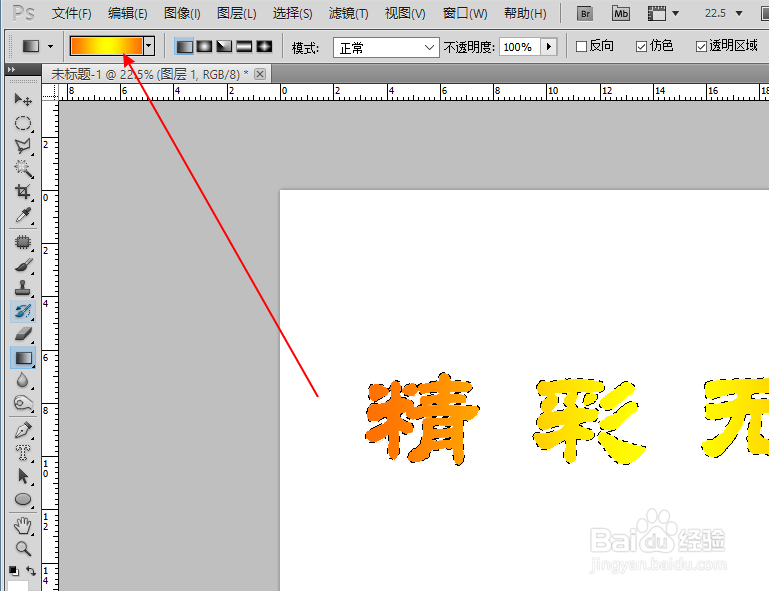Select the Move tool
Image resolution: width=769 pixels, height=591 pixels.
pyautogui.click(x=23, y=100)
